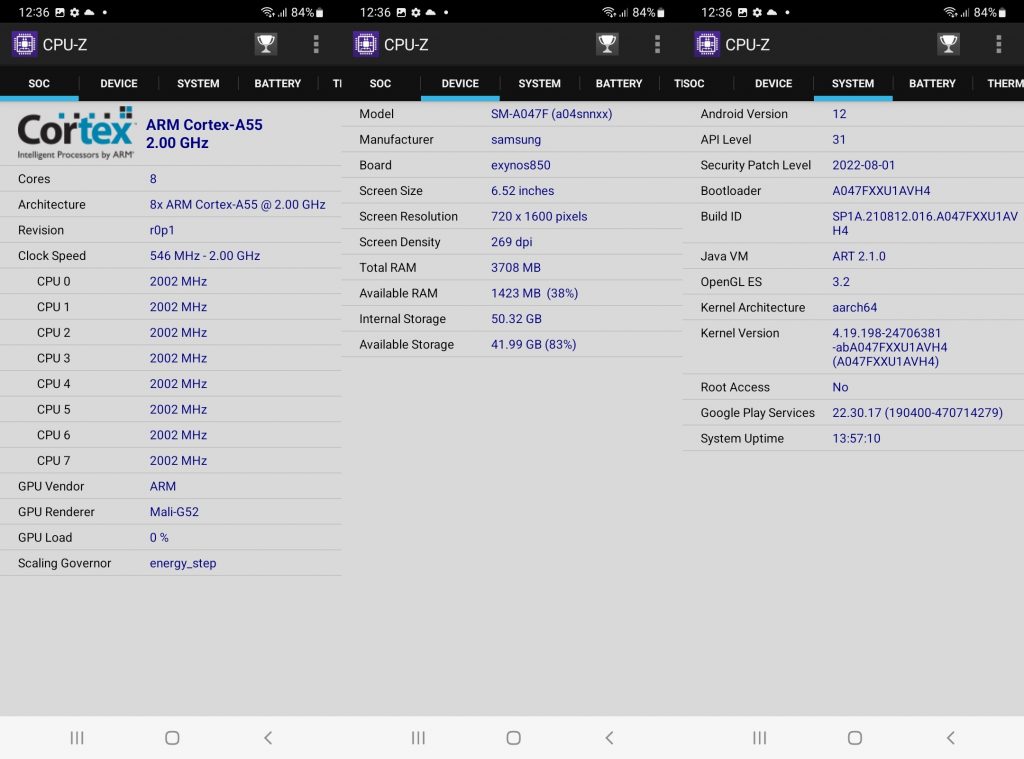The width and height of the screenshot is (1024, 759).
Task: Open the three-dot overflow menu in middle screen
Action: pos(658,44)
